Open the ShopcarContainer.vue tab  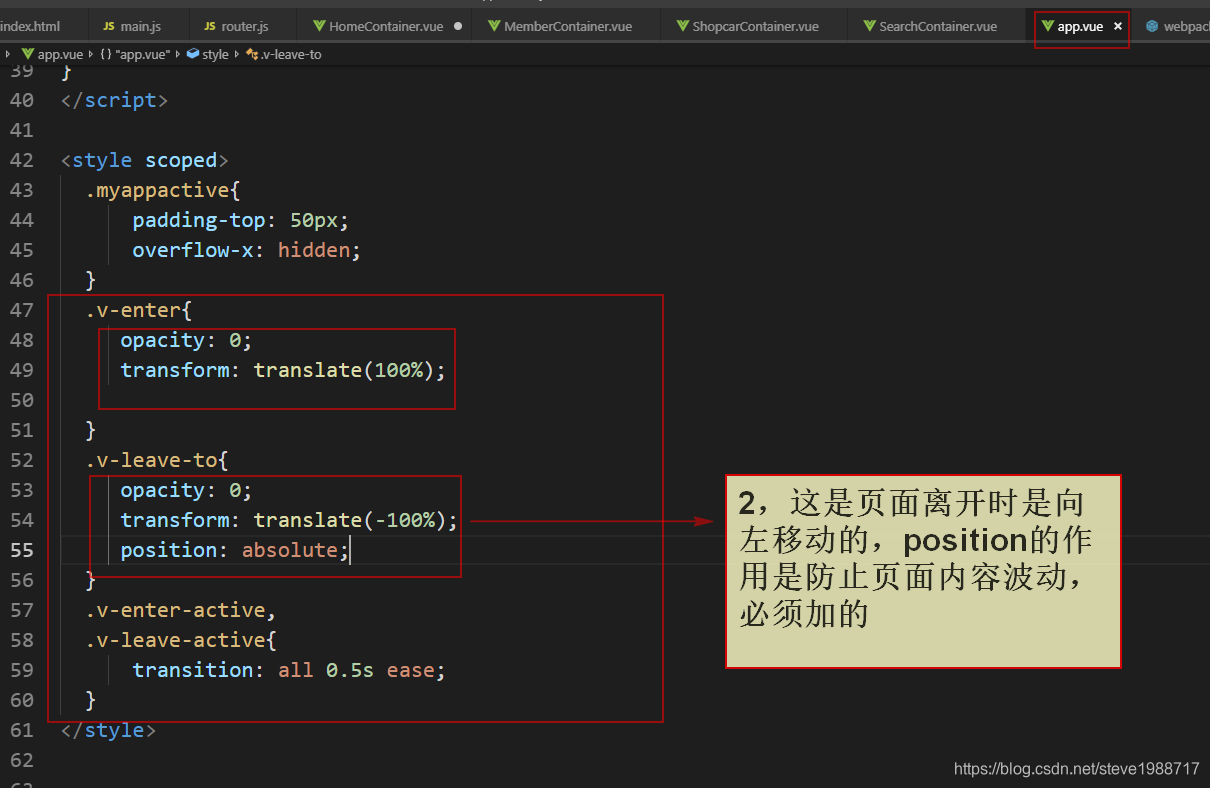point(755,26)
